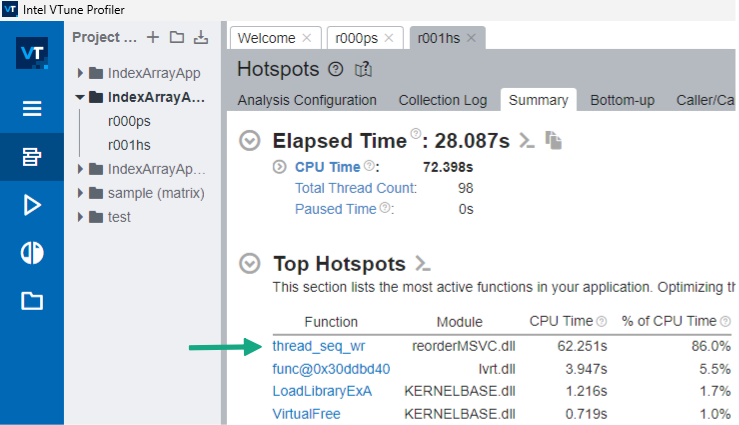The height and width of the screenshot is (425, 739).
Task: Select sample (matrix) project folder
Action: pos(156,193)
